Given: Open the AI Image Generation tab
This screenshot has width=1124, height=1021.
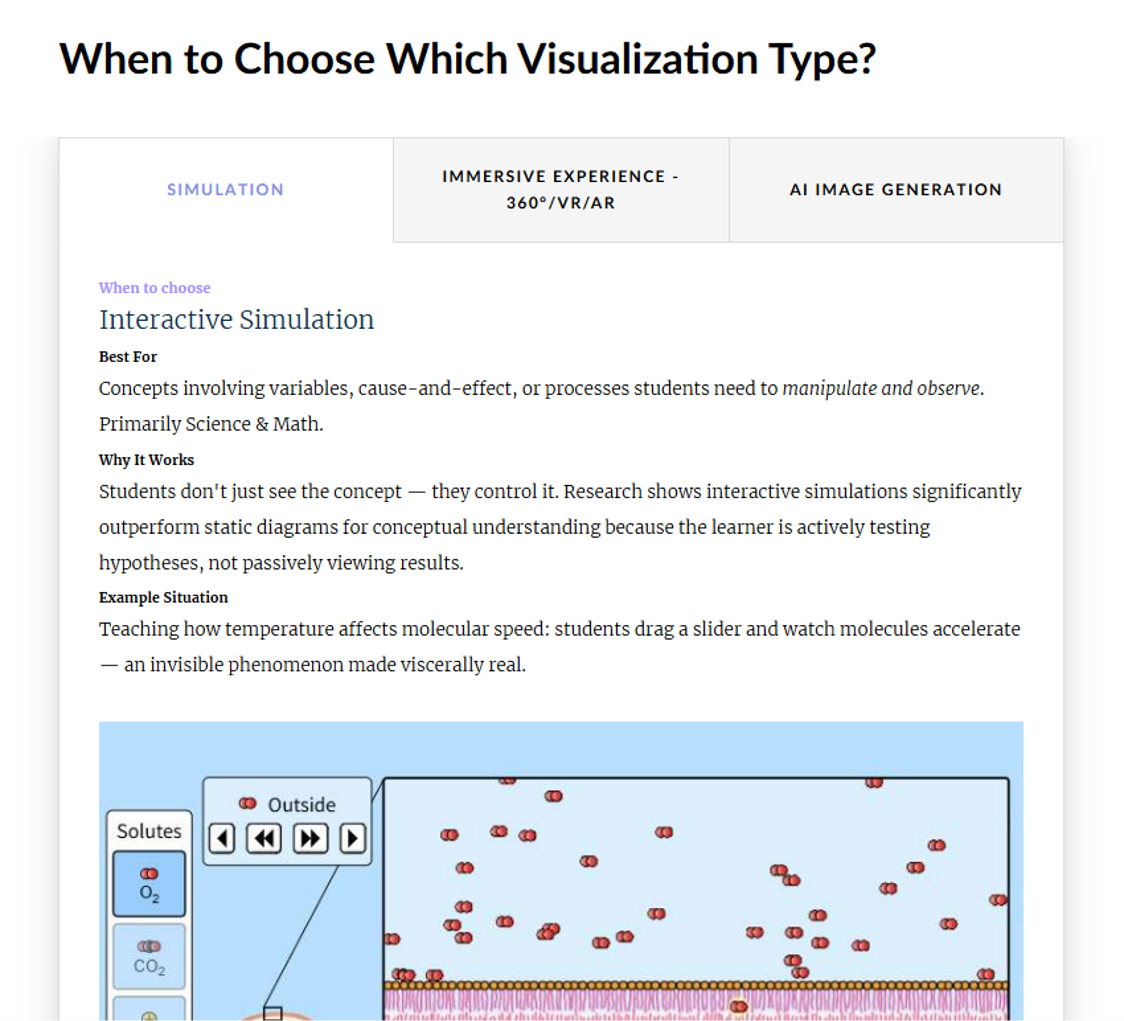Looking at the screenshot, I should pos(896,190).
